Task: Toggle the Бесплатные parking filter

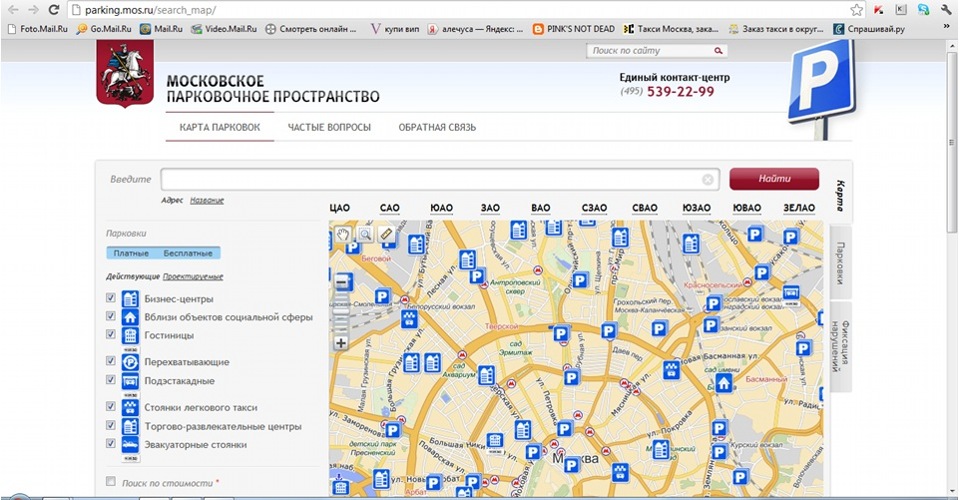Action: point(188,253)
